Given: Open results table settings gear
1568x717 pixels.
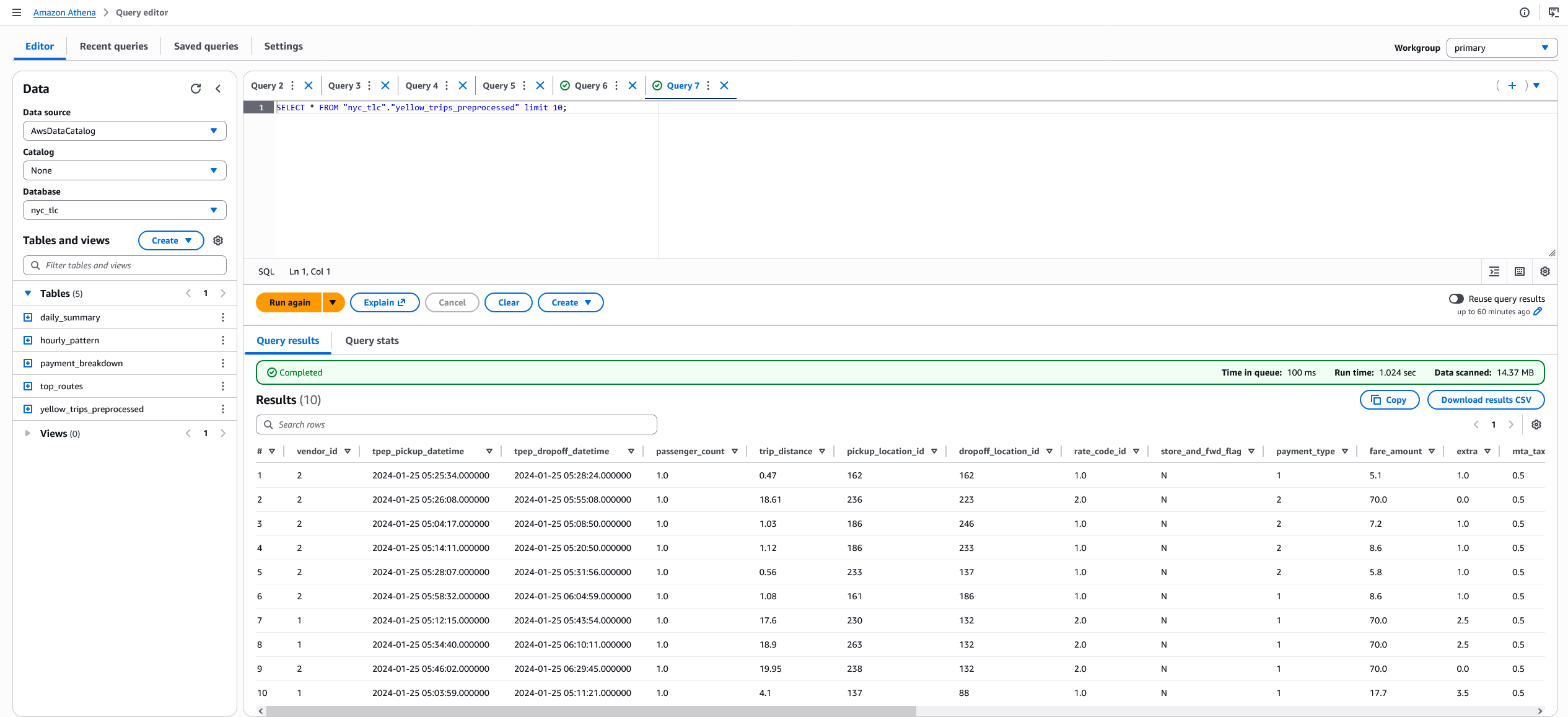Looking at the screenshot, I should pos(1536,424).
